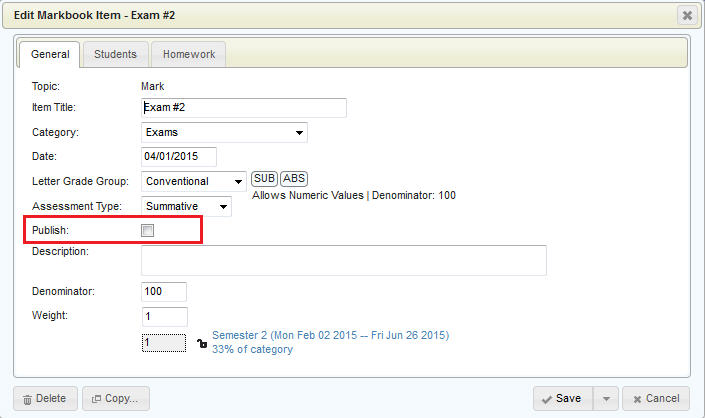Click the Cancel button
Screen dimensions: 705x418
pyautogui.click(x=655, y=398)
